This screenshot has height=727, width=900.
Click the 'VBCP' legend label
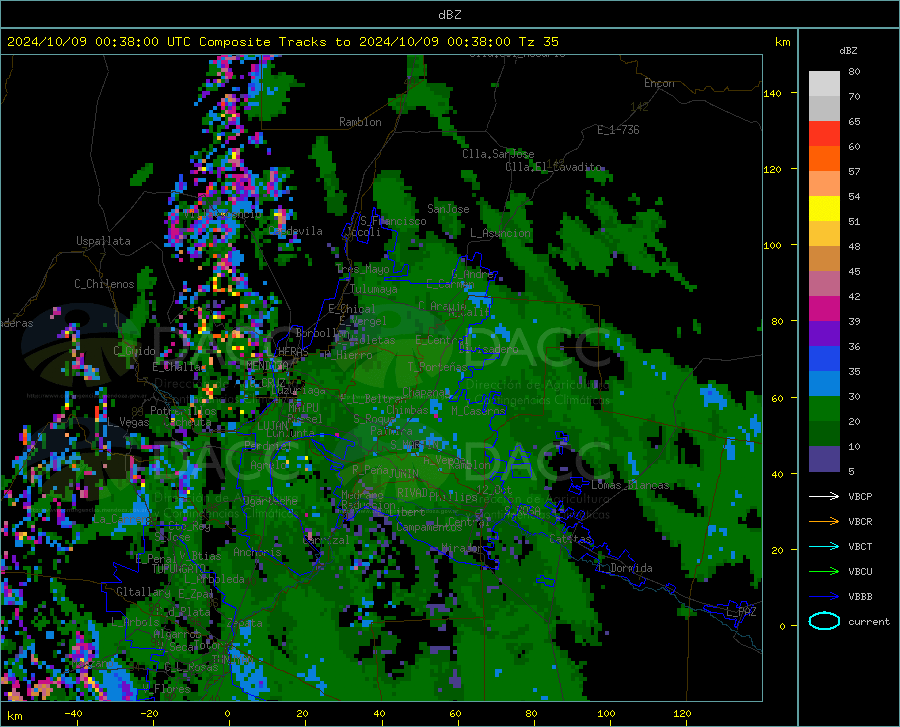(x=860, y=496)
